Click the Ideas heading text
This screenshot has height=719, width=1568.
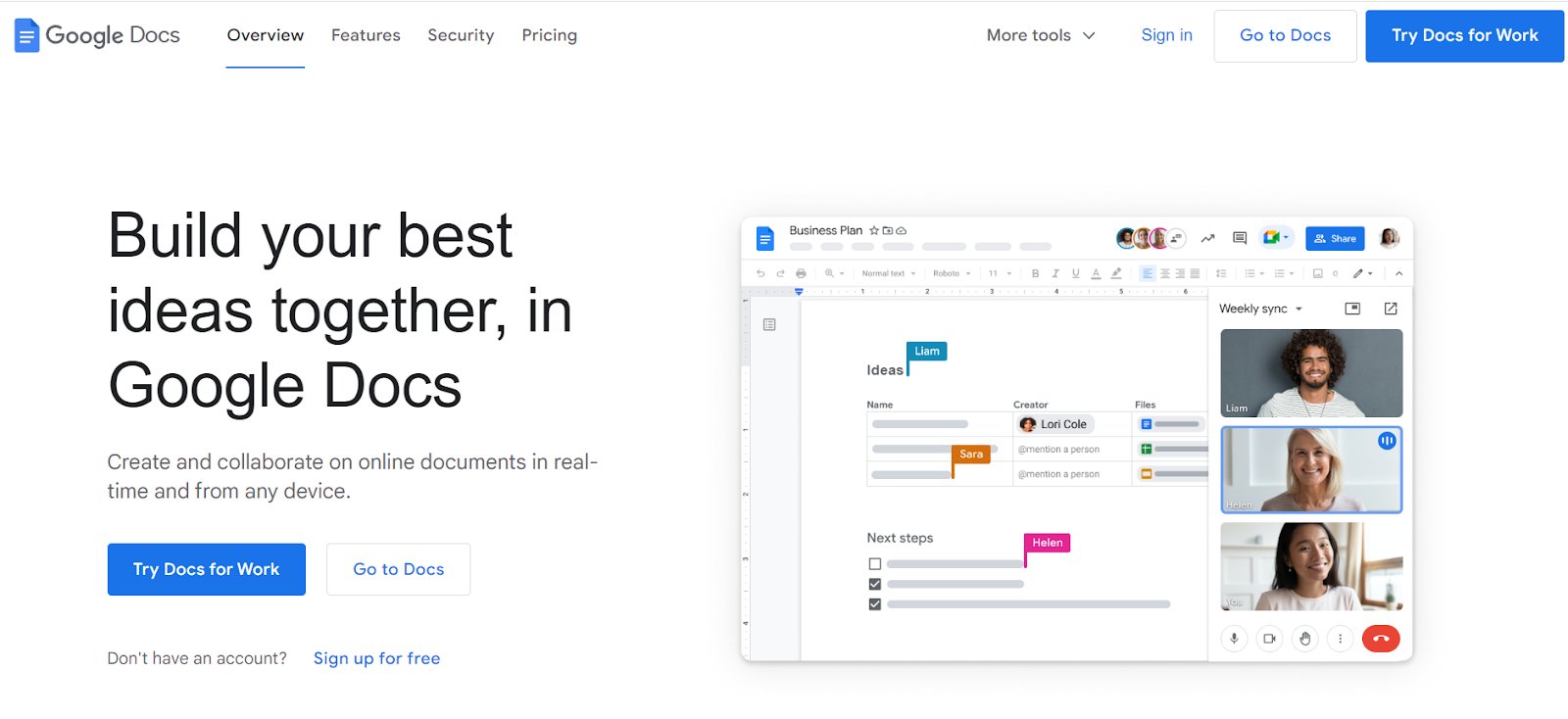885,370
